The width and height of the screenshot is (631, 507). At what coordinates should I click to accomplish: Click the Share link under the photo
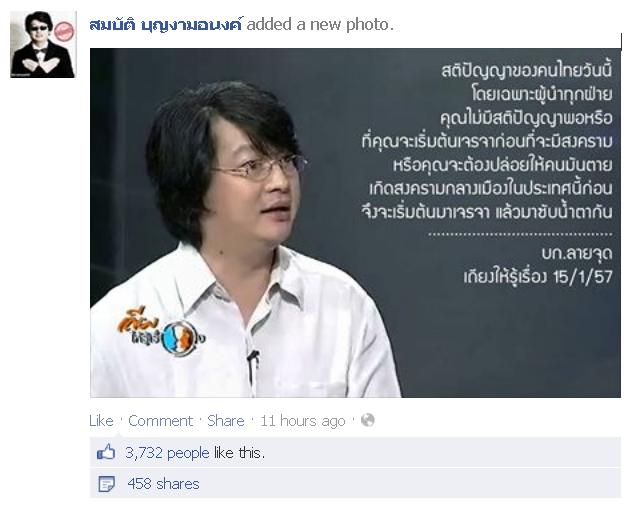coord(226,421)
